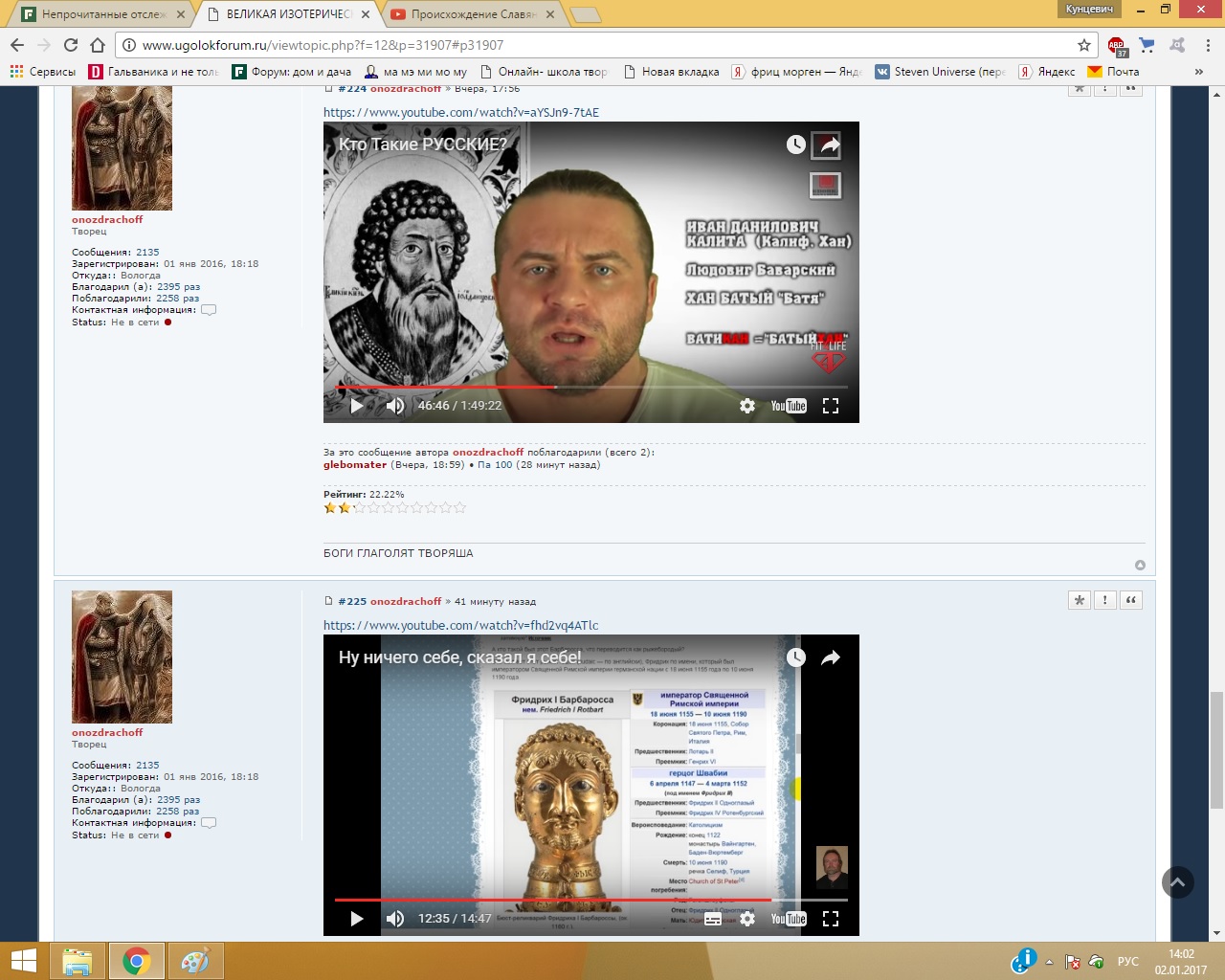Mute the second video's volume
This screenshot has width=1225, height=980.
coord(394,919)
